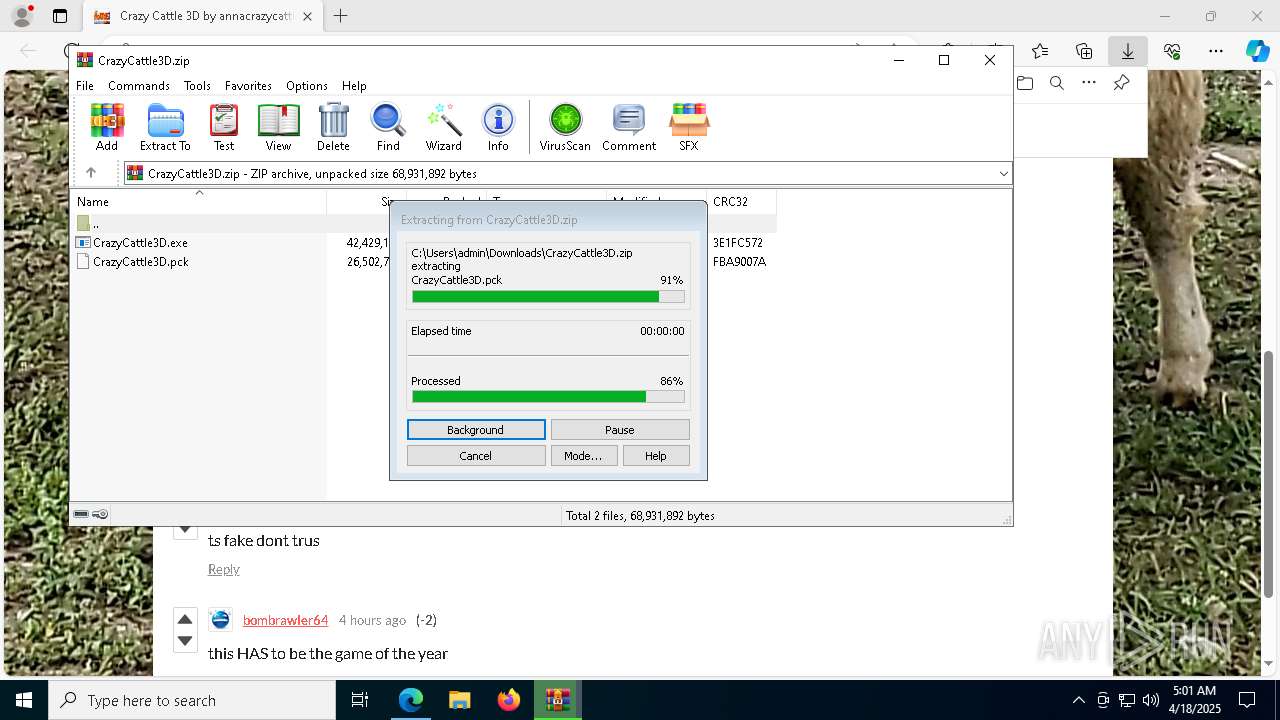This screenshot has height=720, width=1280.
Task: Click the Mode... button
Action: click(583, 456)
